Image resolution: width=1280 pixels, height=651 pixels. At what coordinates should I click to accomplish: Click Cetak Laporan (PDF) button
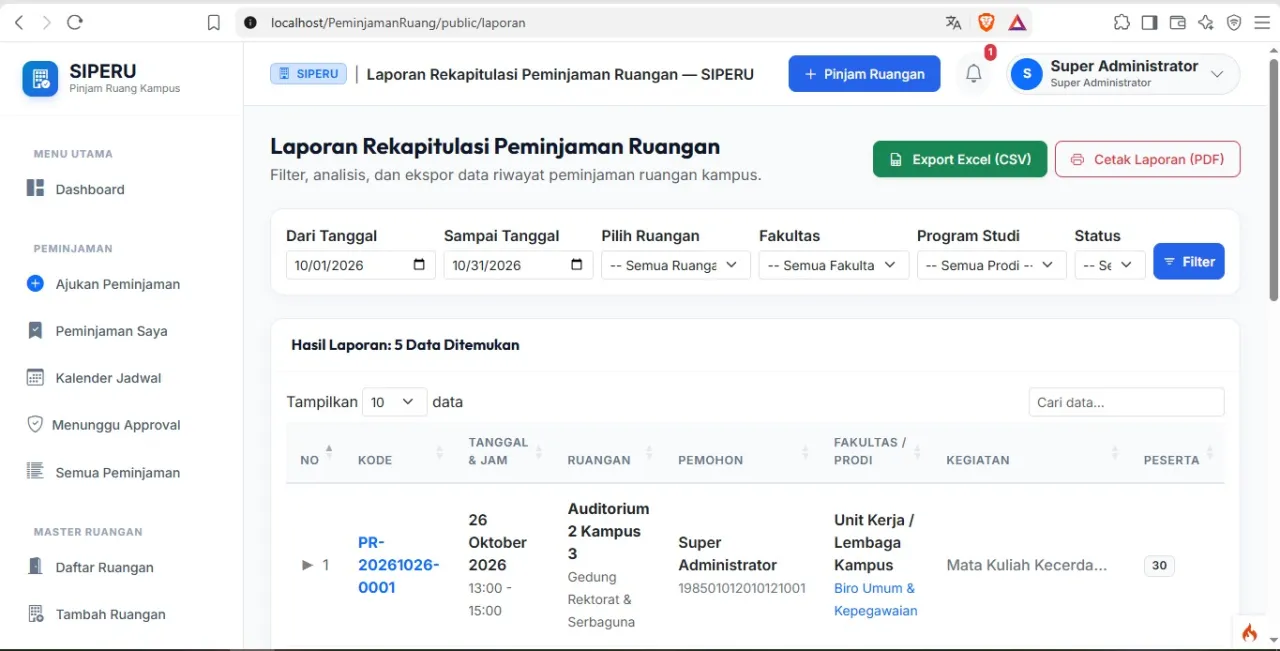1148,159
